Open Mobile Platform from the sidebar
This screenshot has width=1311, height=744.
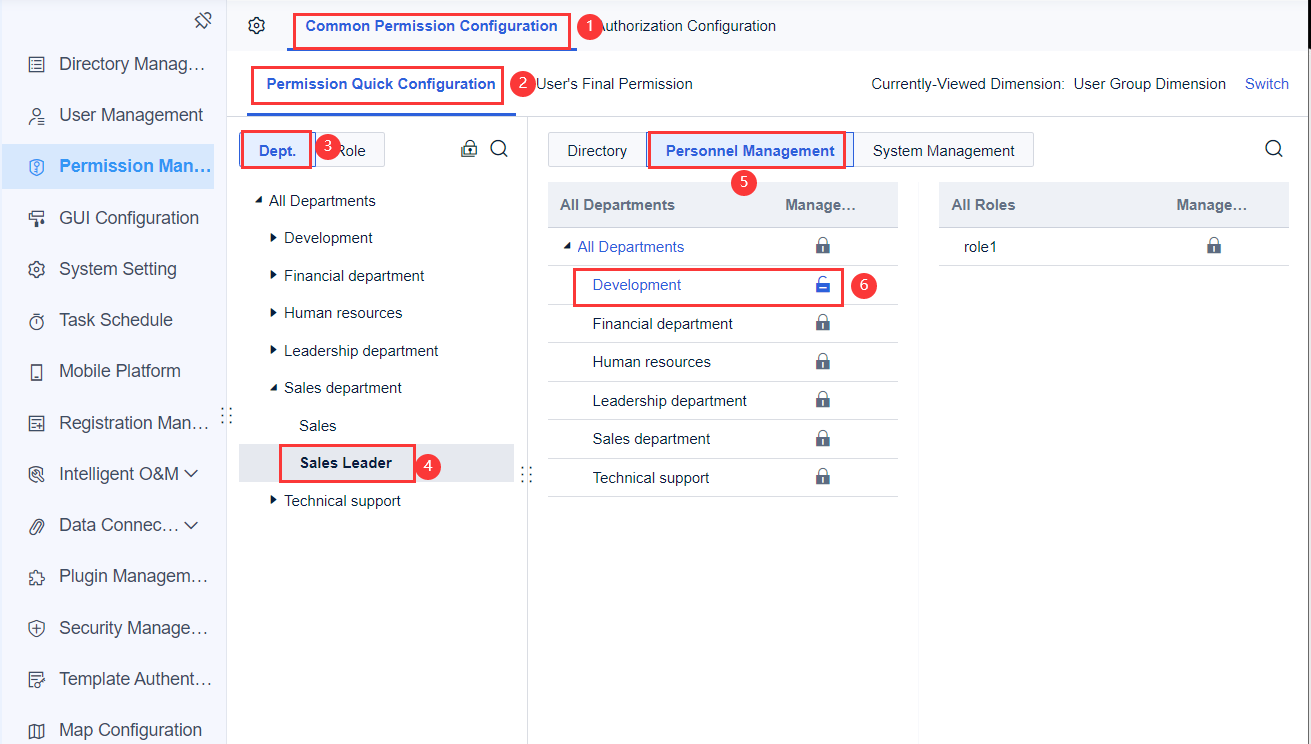(113, 370)
